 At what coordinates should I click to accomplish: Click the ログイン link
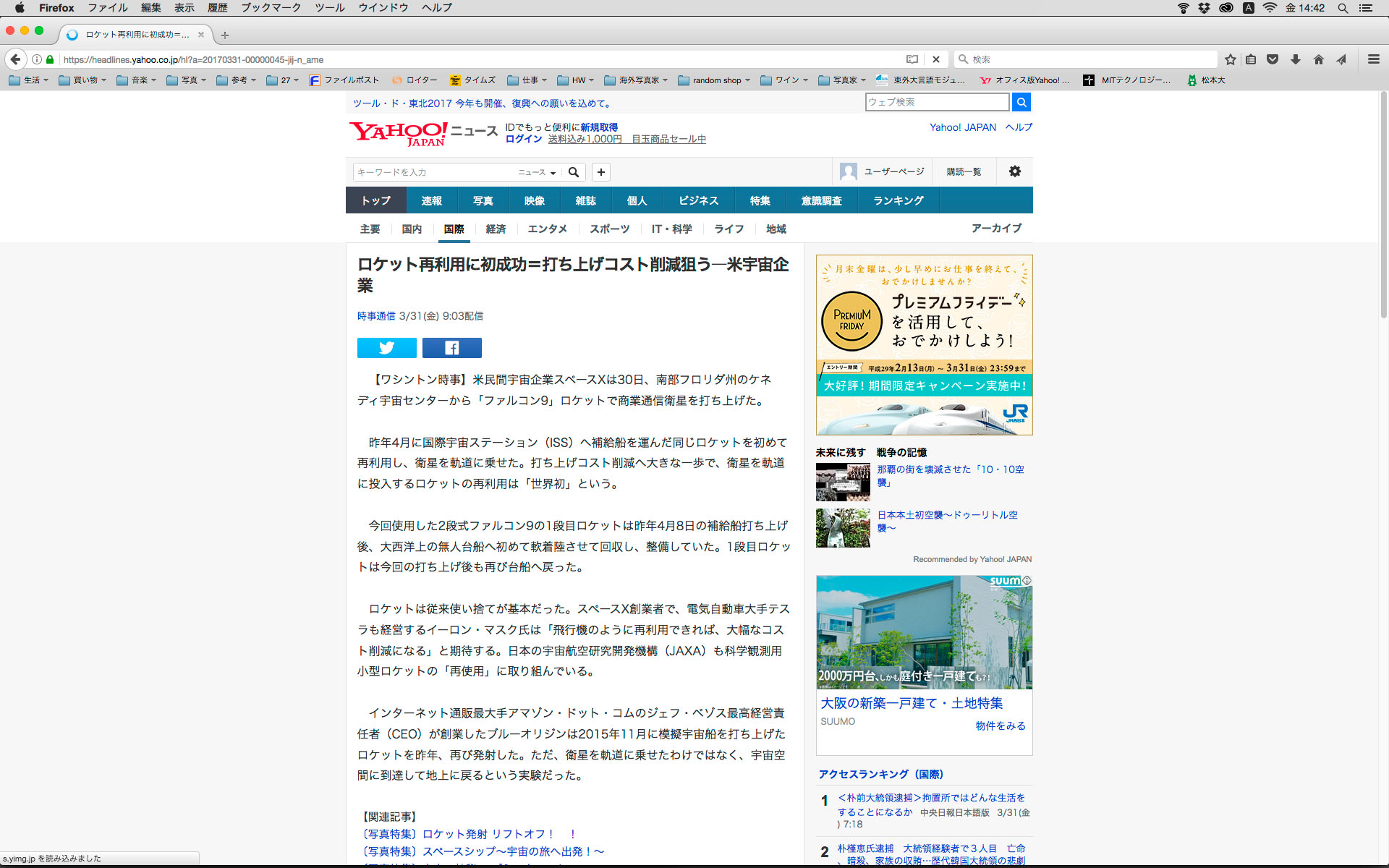tap(523, 139)
